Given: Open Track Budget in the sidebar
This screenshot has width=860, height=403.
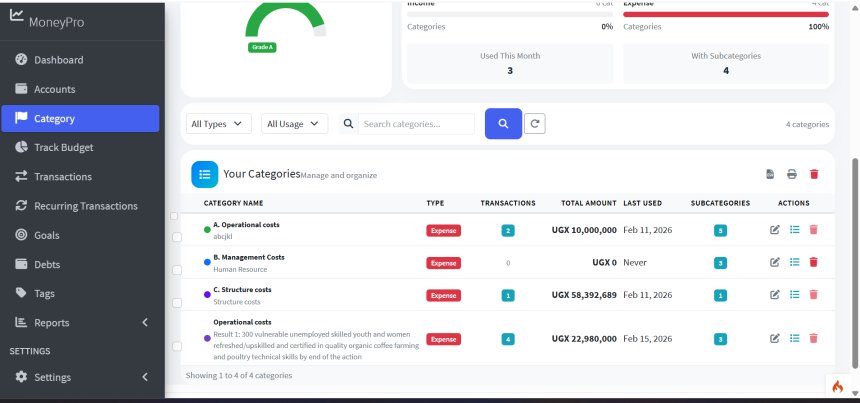Looking at the screenshot, I should point(64,147).
